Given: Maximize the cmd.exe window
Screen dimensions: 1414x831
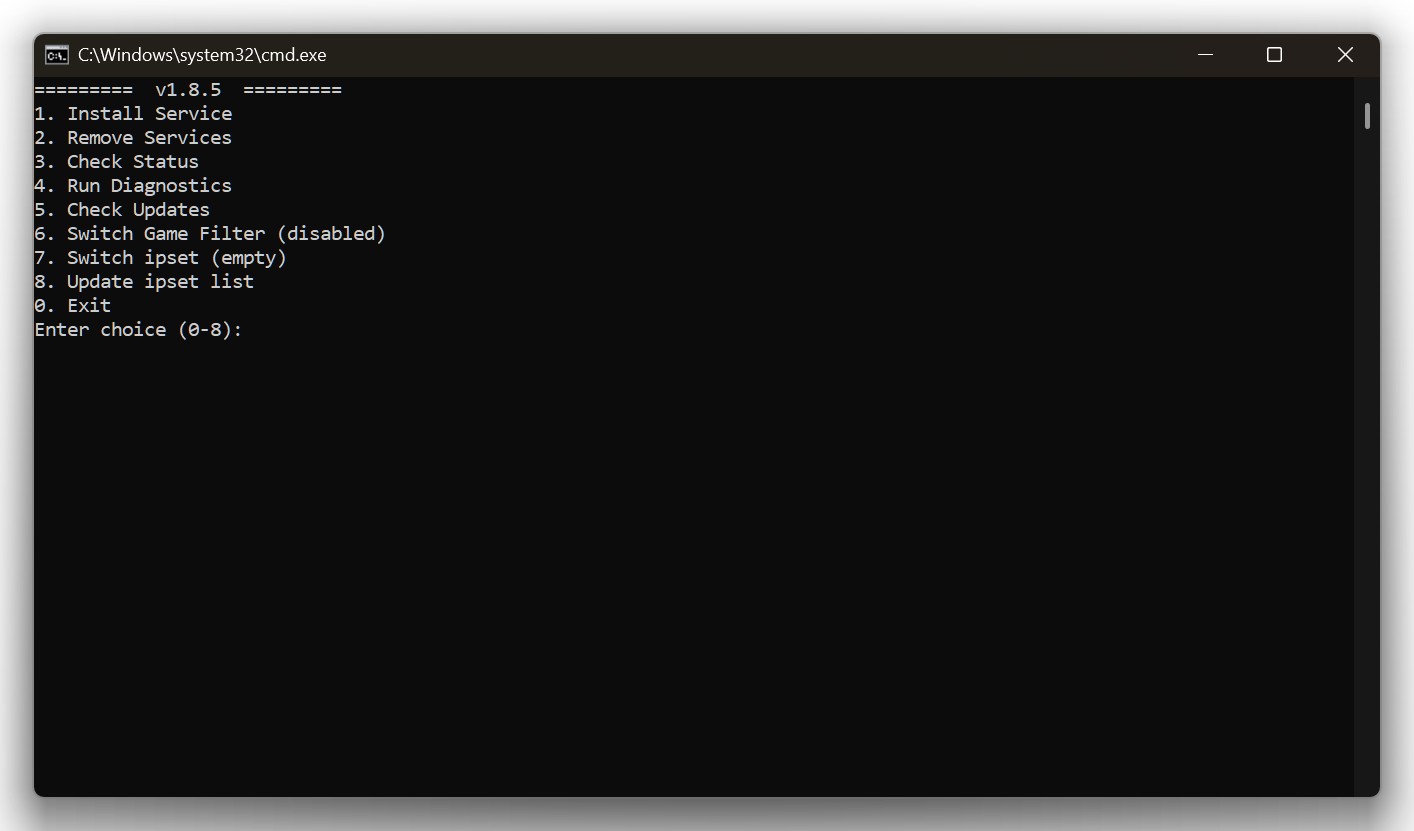Looking at the screenshot, I should click(1274, 55).
